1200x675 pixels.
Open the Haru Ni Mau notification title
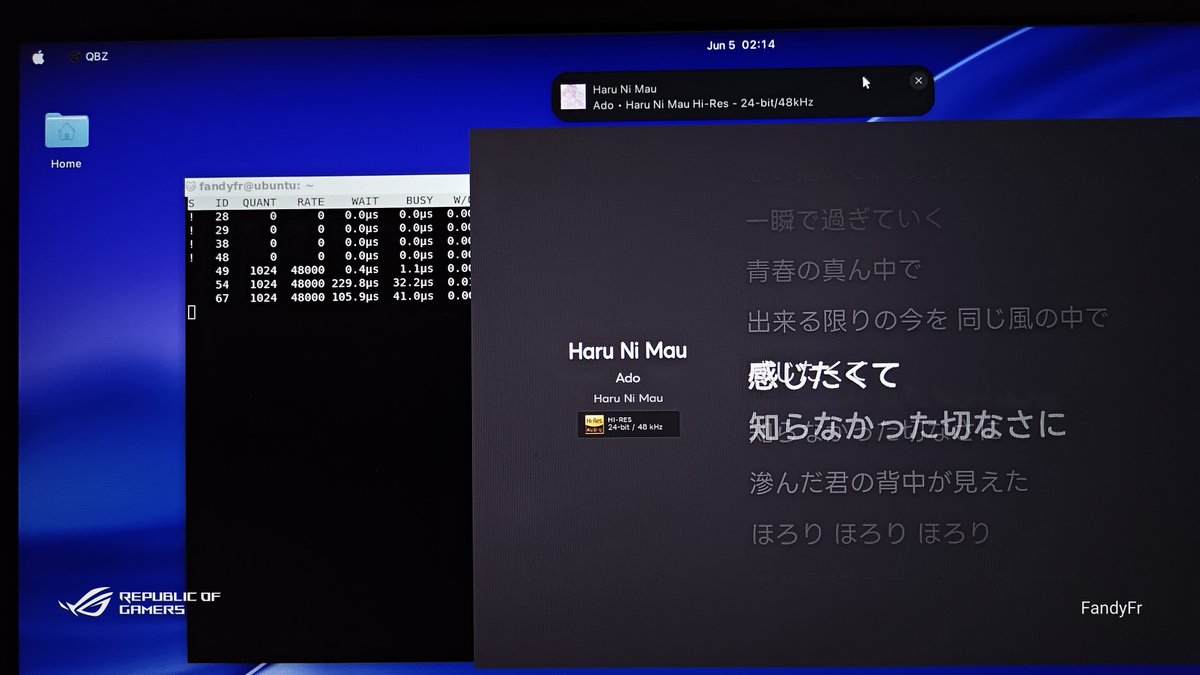pos(625,89)
